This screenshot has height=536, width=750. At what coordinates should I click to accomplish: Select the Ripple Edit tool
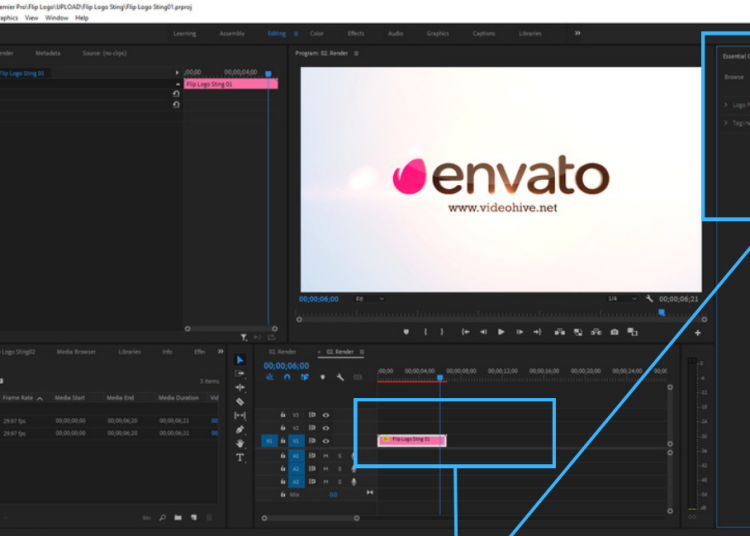(240, 387)
